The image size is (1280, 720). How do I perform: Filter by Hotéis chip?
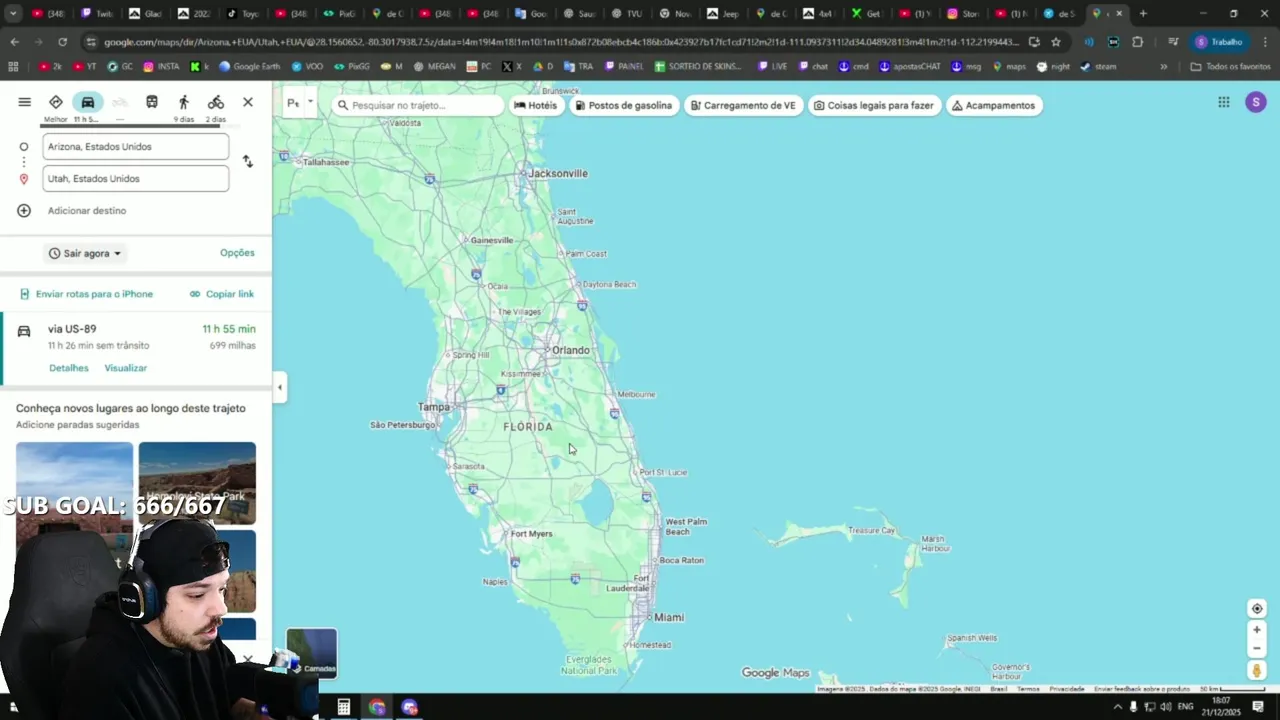pos(535,105)
